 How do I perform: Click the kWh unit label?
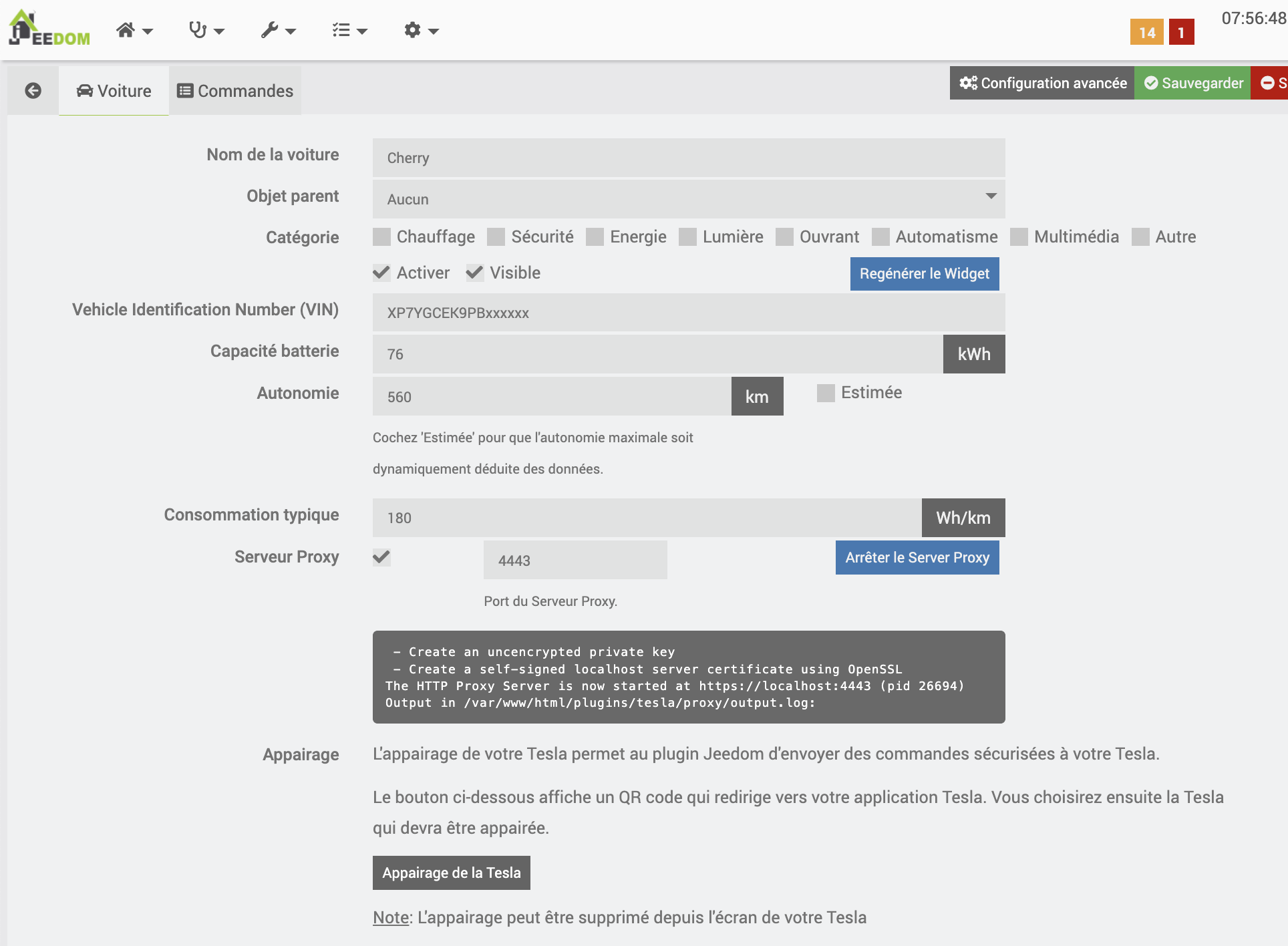coord(974,354)
